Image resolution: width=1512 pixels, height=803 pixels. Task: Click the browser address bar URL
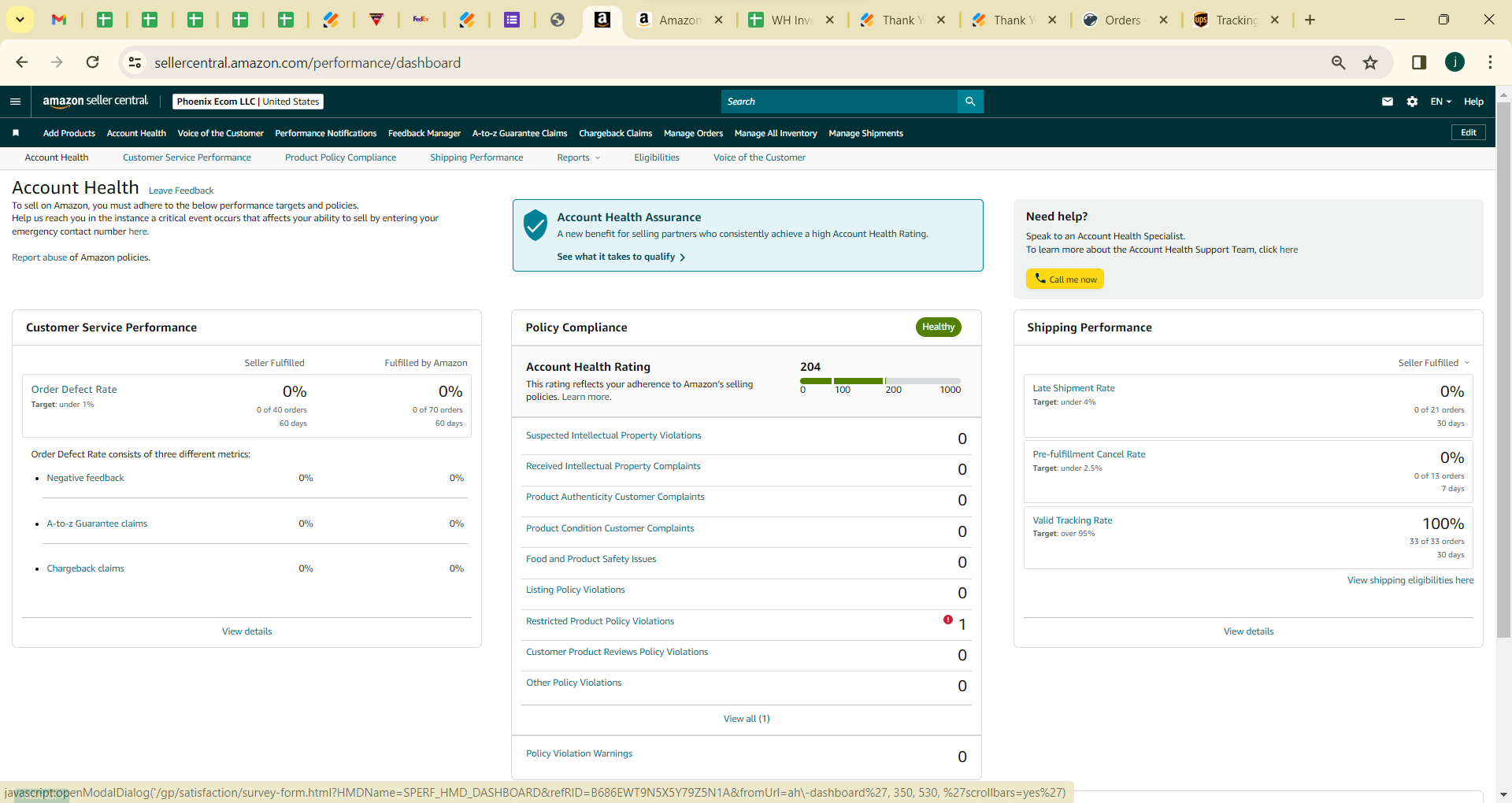307,63
